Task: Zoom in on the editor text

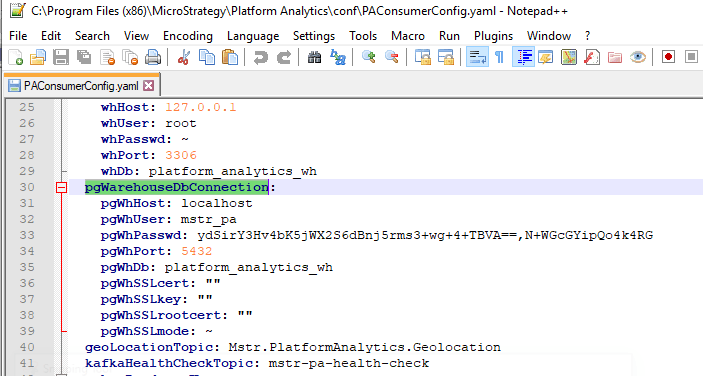Action: click(369, 57)
